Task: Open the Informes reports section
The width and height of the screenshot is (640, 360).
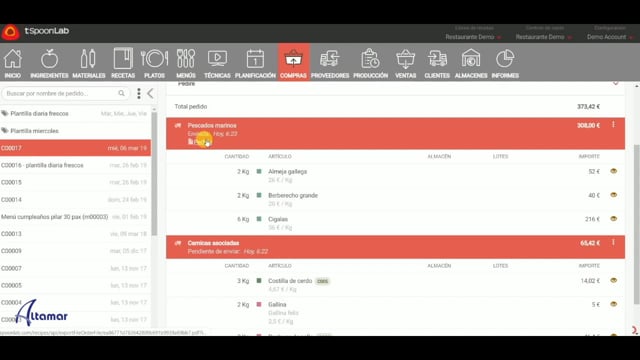Action: (x=505, y=63)
